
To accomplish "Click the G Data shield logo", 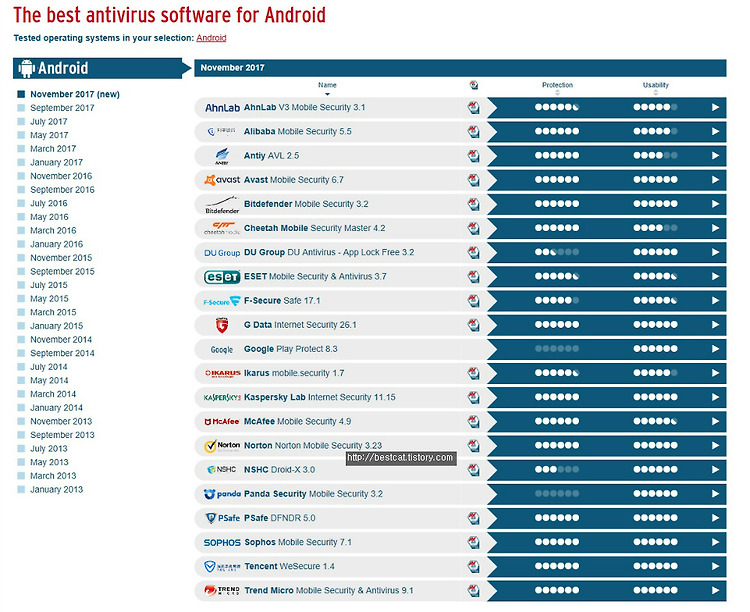I will (x=222, y=325).
